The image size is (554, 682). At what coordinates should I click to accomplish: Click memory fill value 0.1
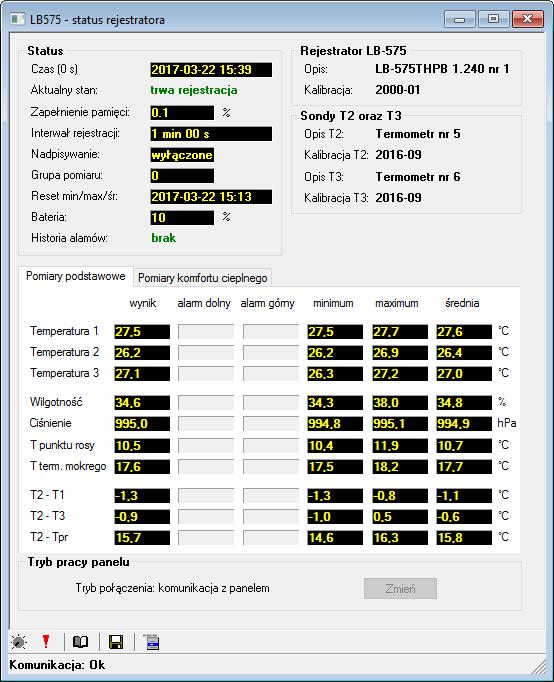(x=182, y=113)
